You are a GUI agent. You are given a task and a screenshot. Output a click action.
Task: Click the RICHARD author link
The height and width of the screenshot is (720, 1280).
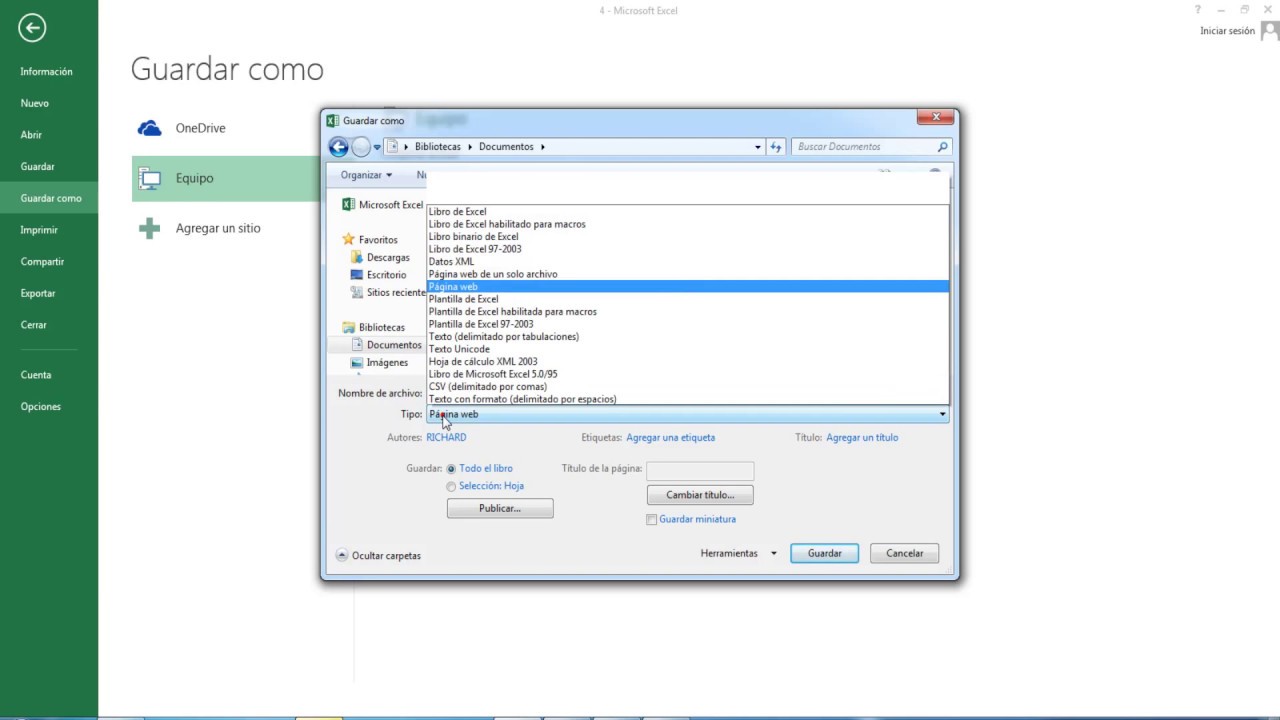coord(446,438)
